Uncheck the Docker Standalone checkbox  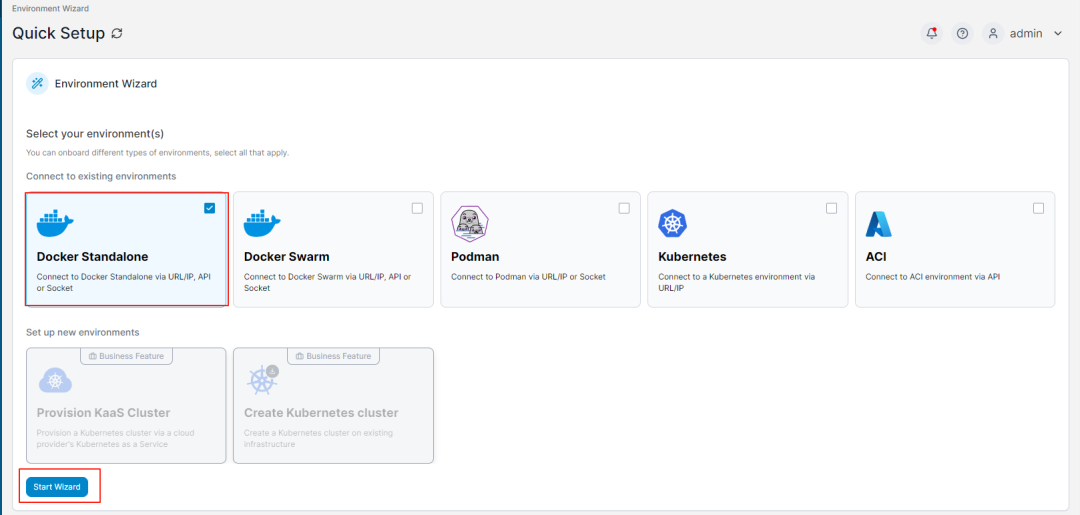click(210, 208)
